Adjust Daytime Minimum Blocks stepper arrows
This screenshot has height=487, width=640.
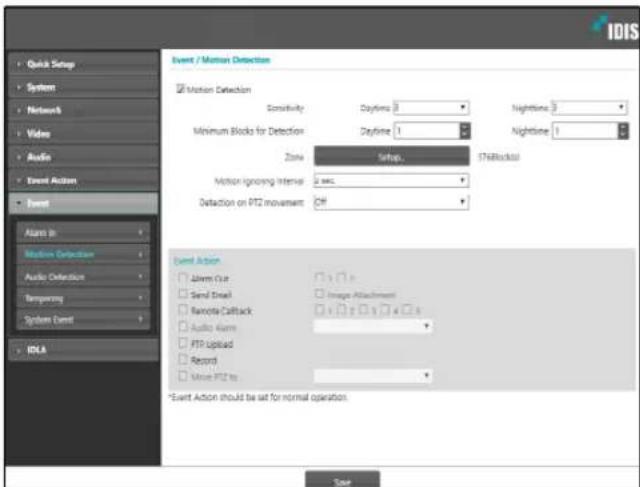(x=465, y=131)
